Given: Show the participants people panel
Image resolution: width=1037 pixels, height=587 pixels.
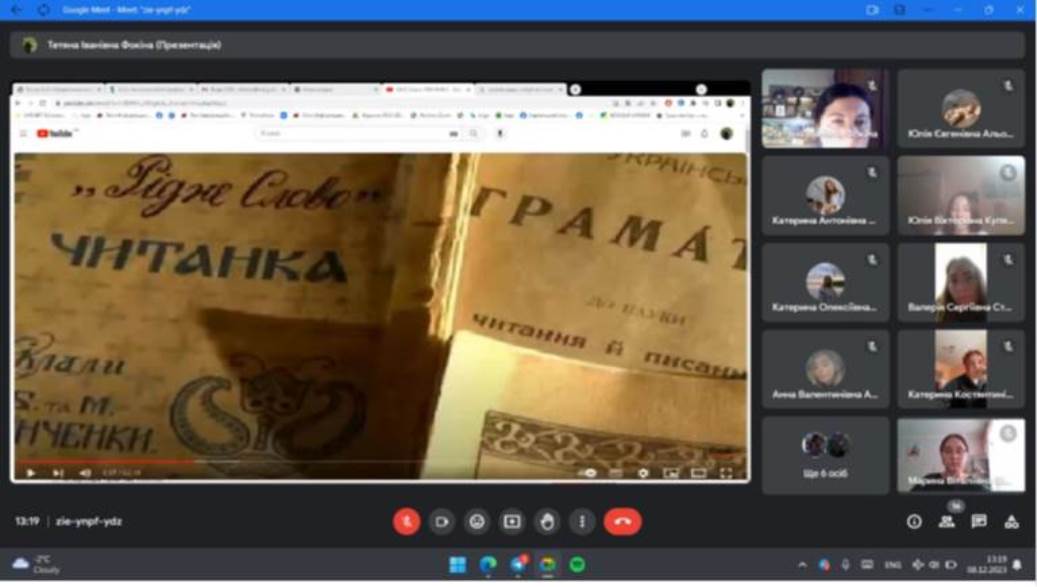Looking at the screenshot, I should [946, 521].
